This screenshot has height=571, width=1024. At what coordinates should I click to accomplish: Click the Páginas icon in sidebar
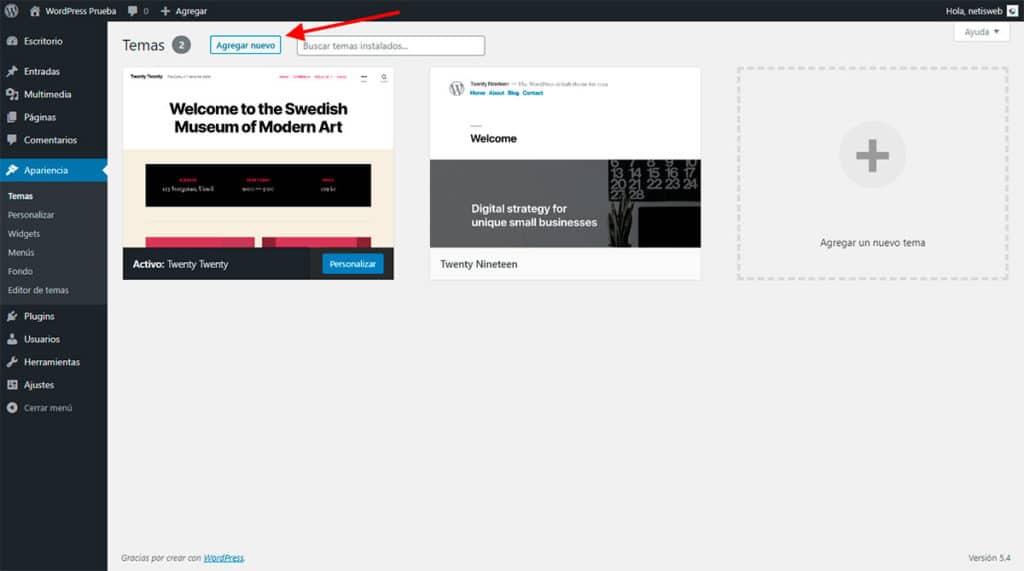click(12, 117)
